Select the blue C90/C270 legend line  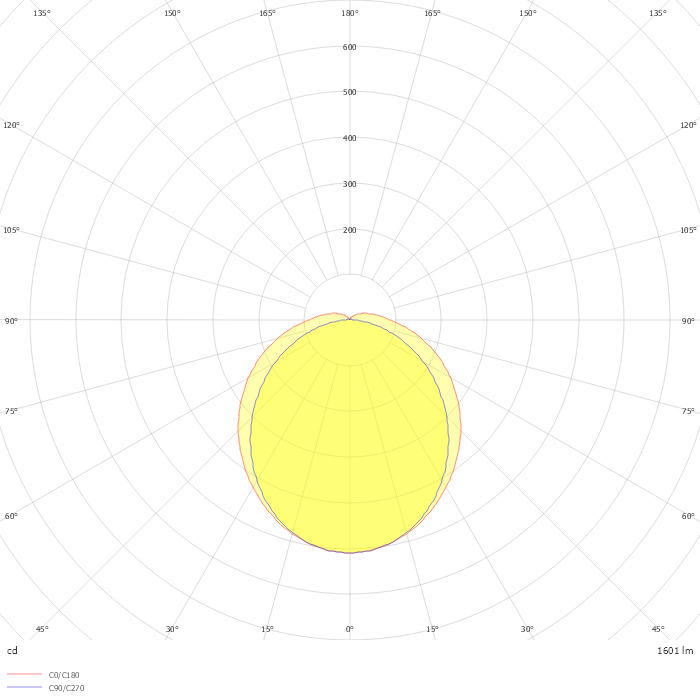coord(25,687)
